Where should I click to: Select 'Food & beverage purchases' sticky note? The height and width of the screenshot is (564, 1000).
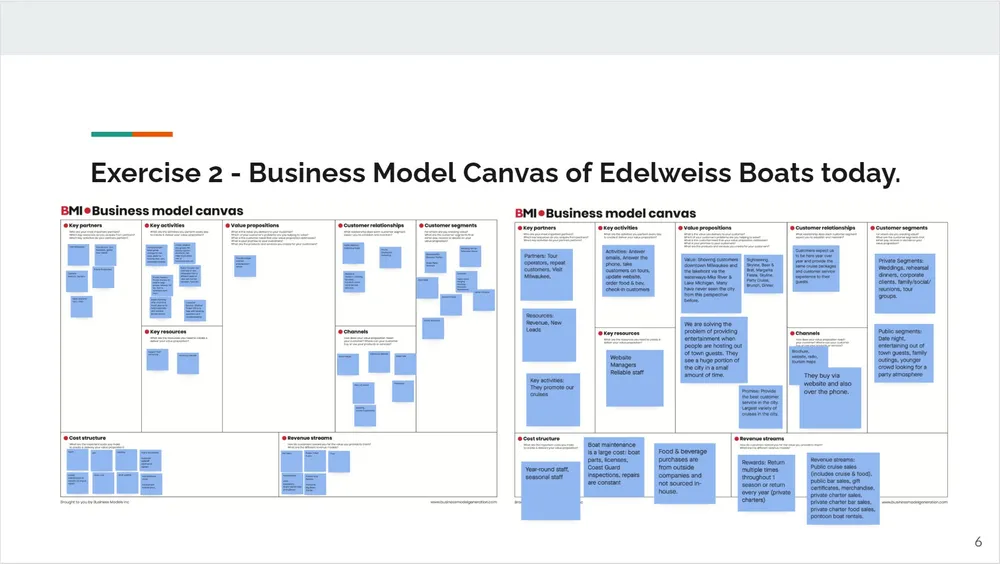coord(685,474)
